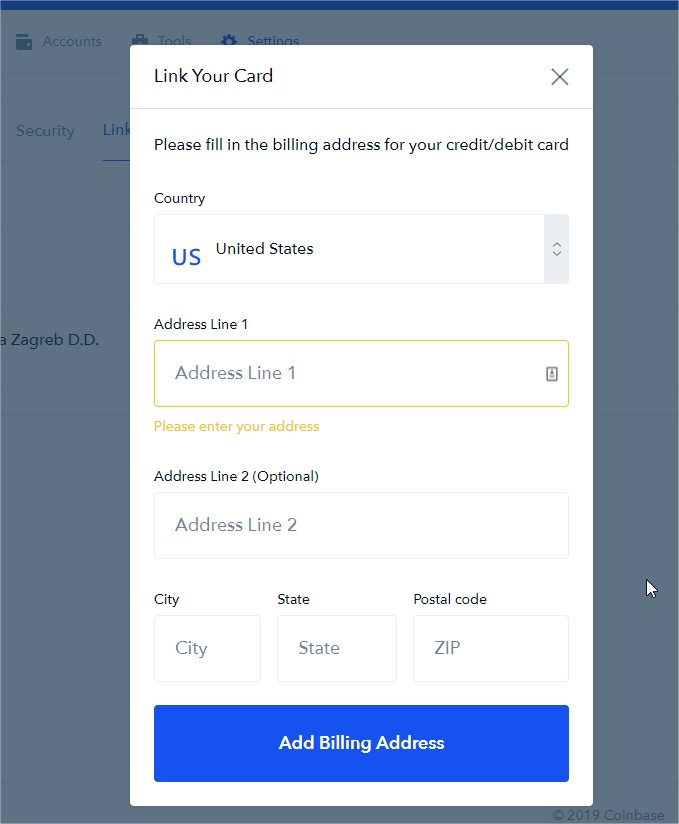The height and width of the screenshot is (824, 679).
Task: Switch to the Security tab
Action: [45, 130]
